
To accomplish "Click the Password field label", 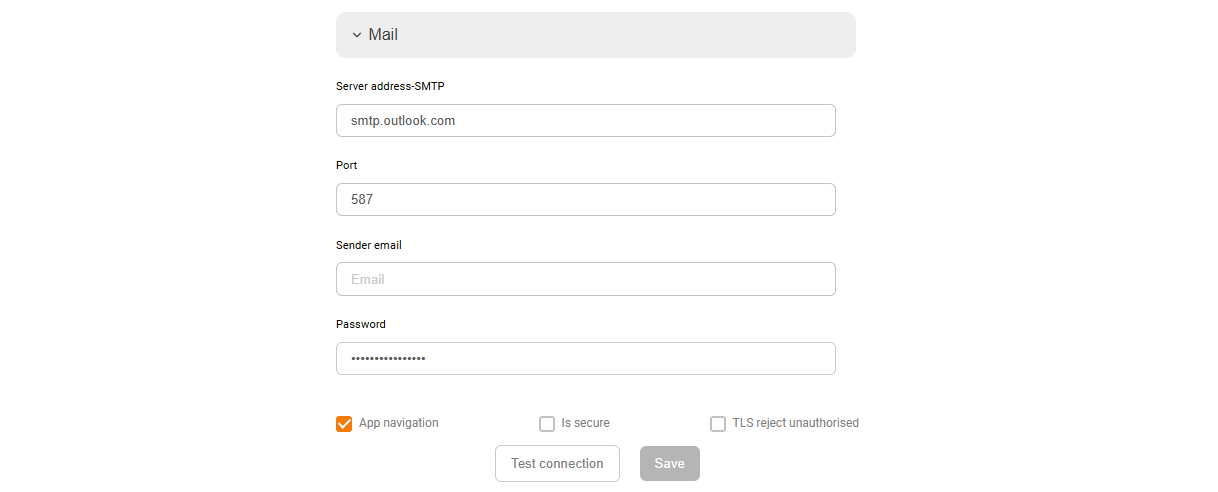I will coord(361,324).
